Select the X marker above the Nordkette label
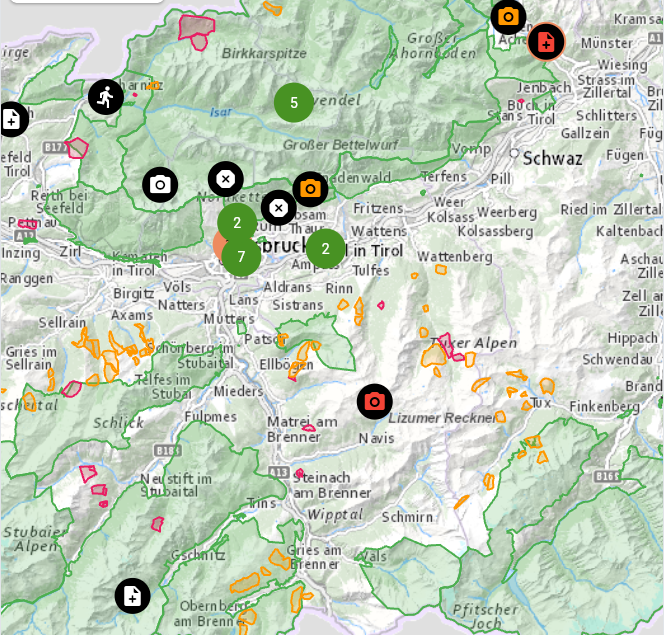Screen dimensions: 664x635 (226, 179)
